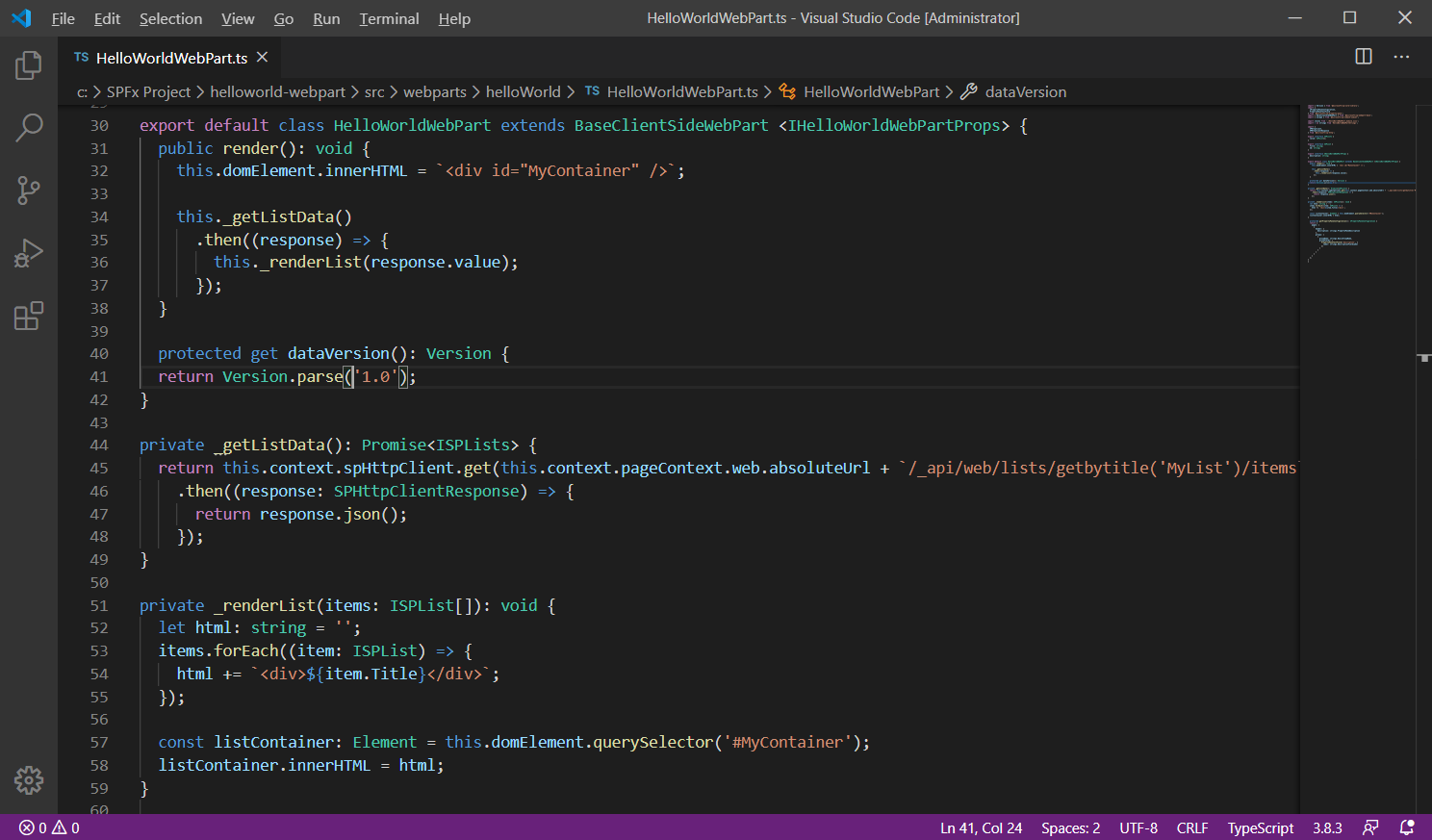Open the editor More Actions ellipsis
The image size is (1432, 840).
click(x=1401, y=57)
